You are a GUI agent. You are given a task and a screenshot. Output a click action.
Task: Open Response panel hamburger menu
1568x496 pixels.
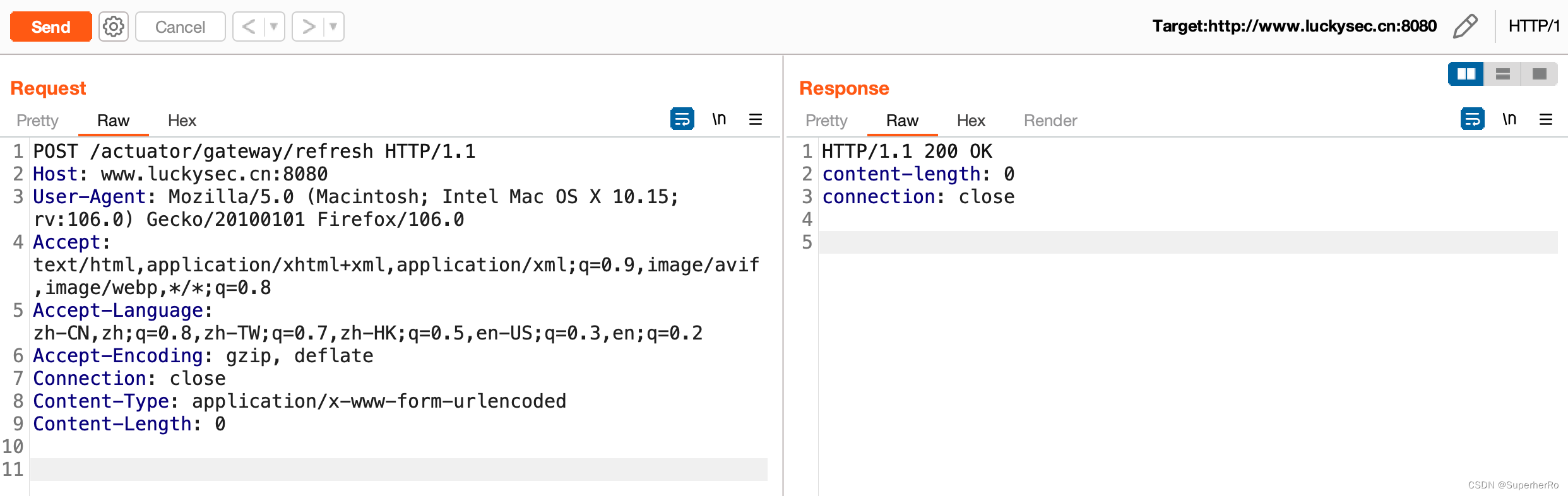[x=1546, y=119]
